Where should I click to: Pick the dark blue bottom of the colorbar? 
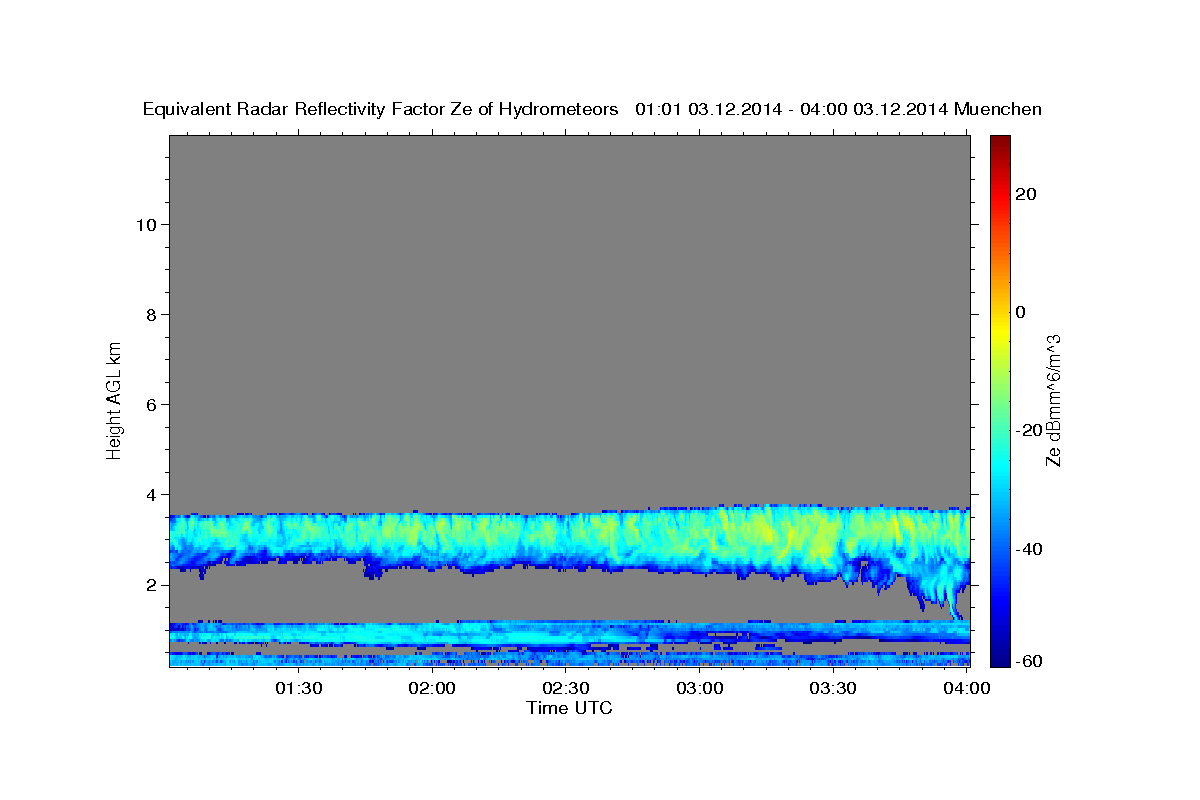click(1000, 658)
